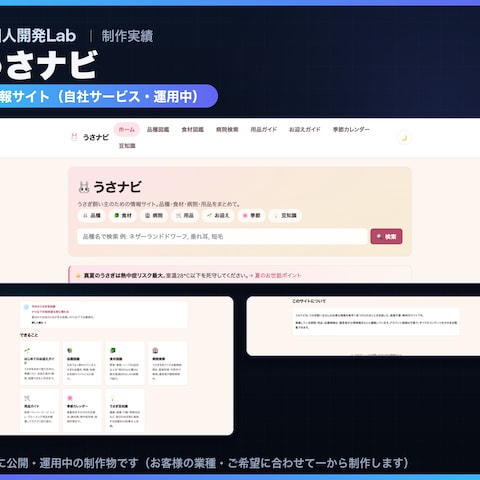This screenshot has width=480, height=480.
Task: Click the green leaf icon on 食材図鑑 card
Action: (x=113, y=350)
